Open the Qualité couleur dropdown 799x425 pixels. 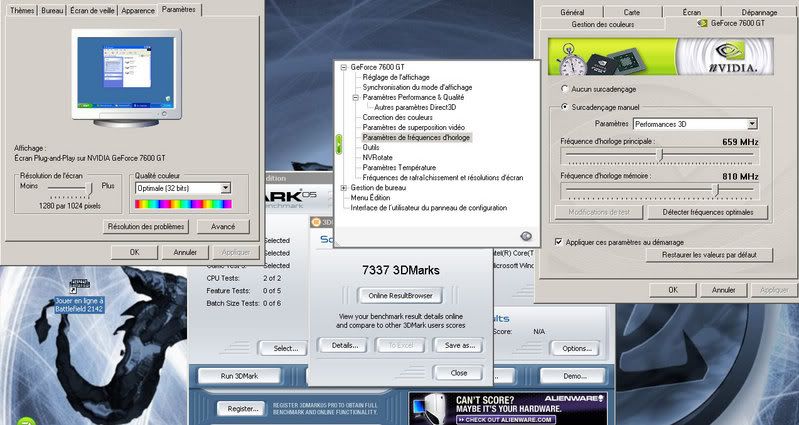click(226, 188)
